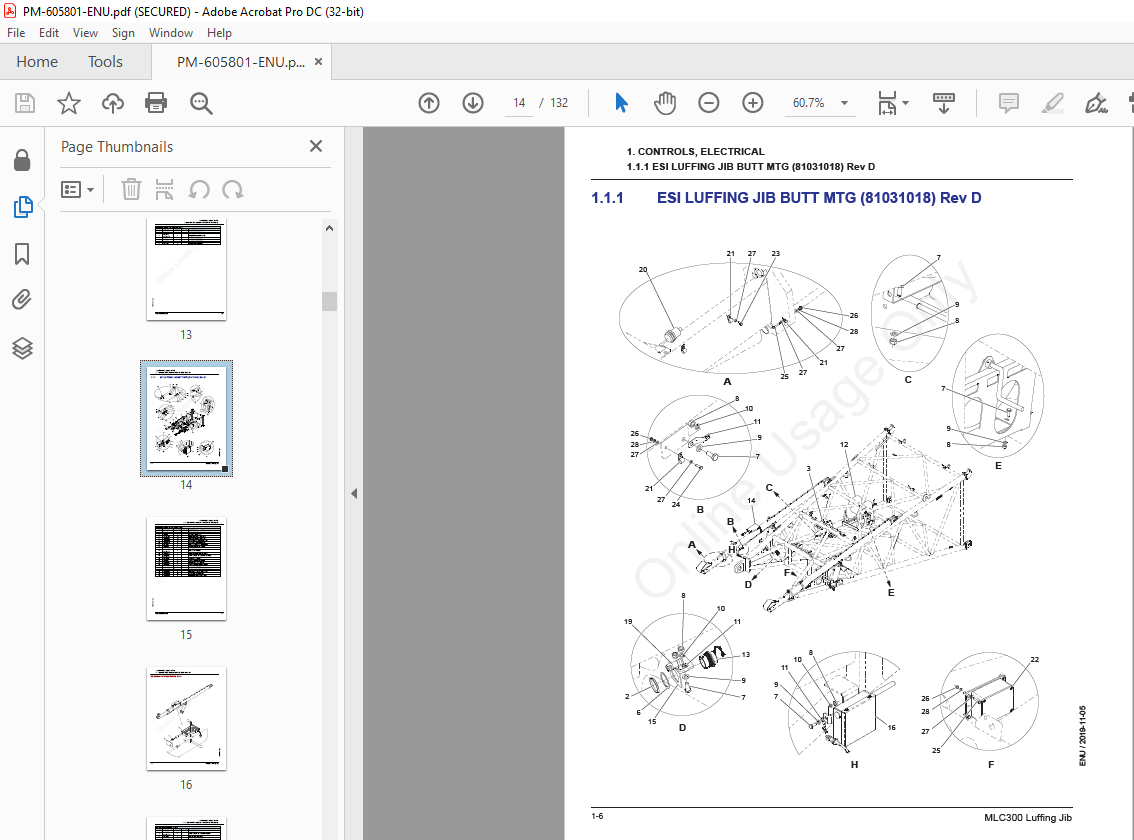Click the thumbnail scrollbar handle

click(x=330, y=301)
